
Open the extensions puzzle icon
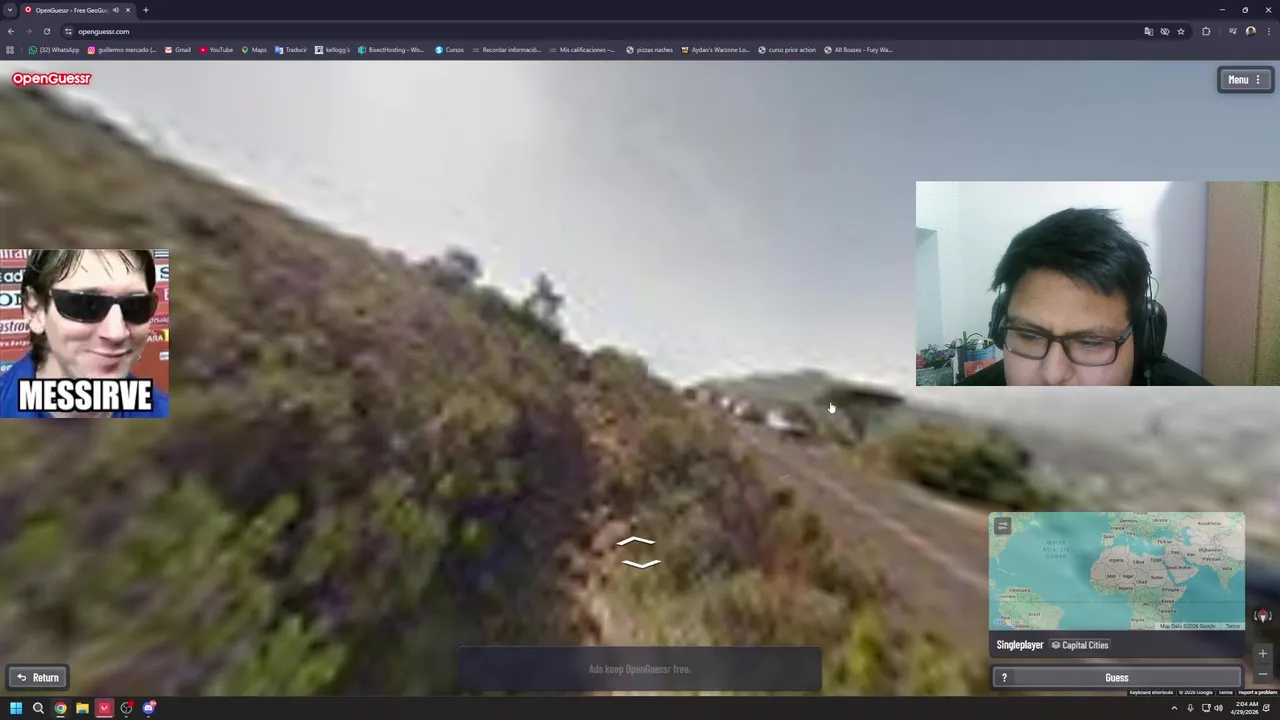point(1206,31)
